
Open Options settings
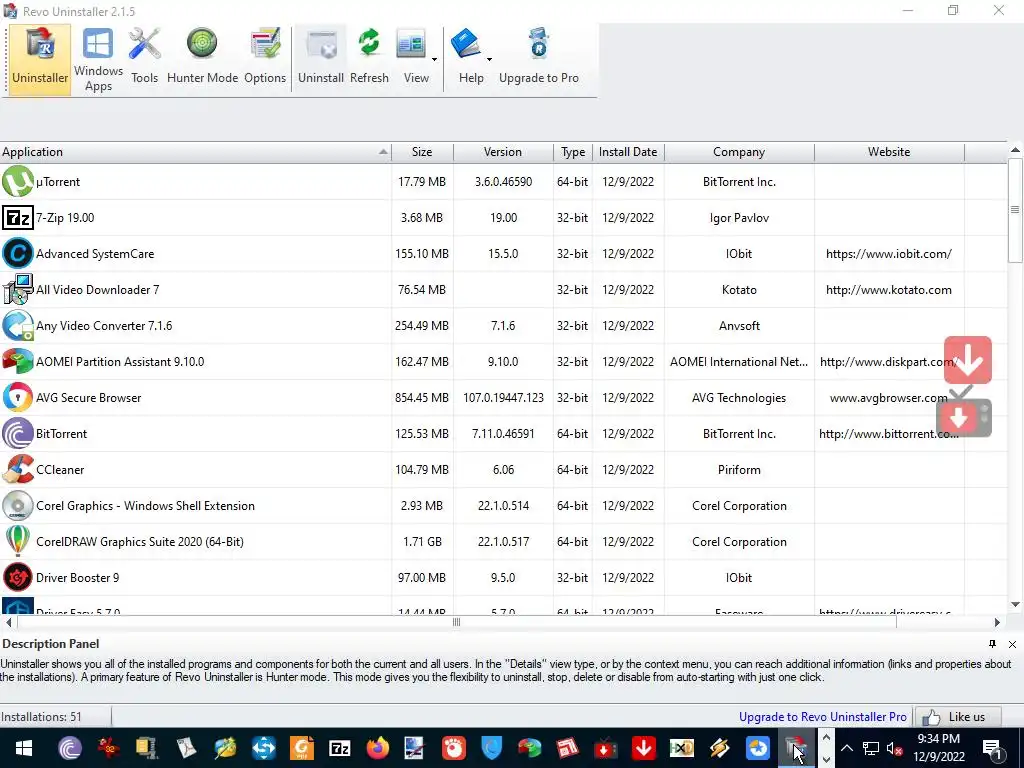(264, 59)
